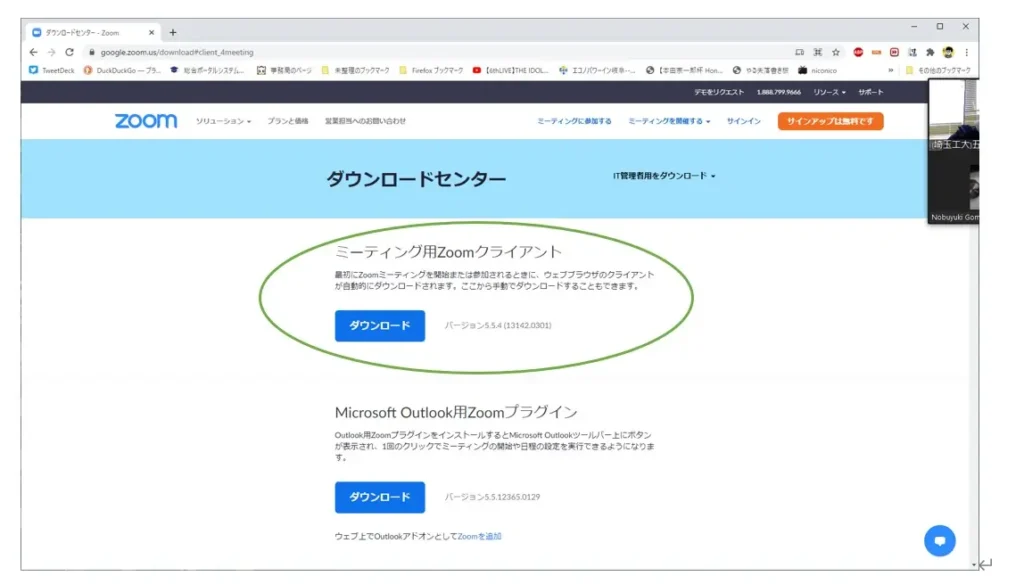
Task: Open the Chrome extensions puzzle icon
Action: point(930,52)
